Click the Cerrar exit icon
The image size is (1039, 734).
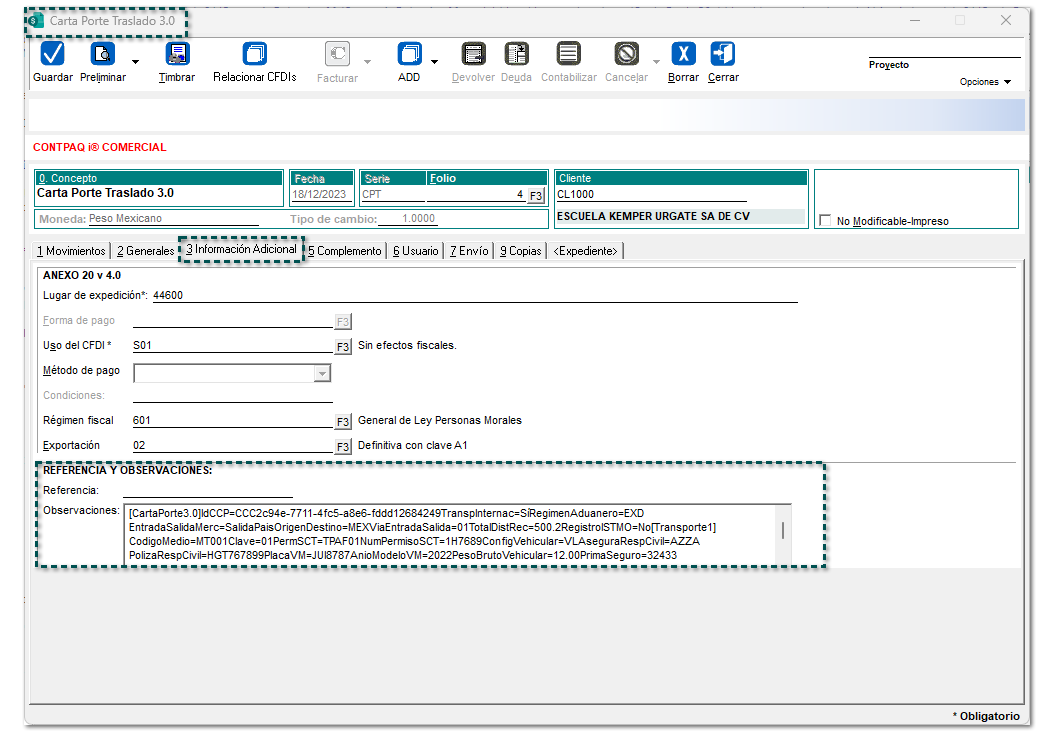pyautogui.click(x=723, y=55)
